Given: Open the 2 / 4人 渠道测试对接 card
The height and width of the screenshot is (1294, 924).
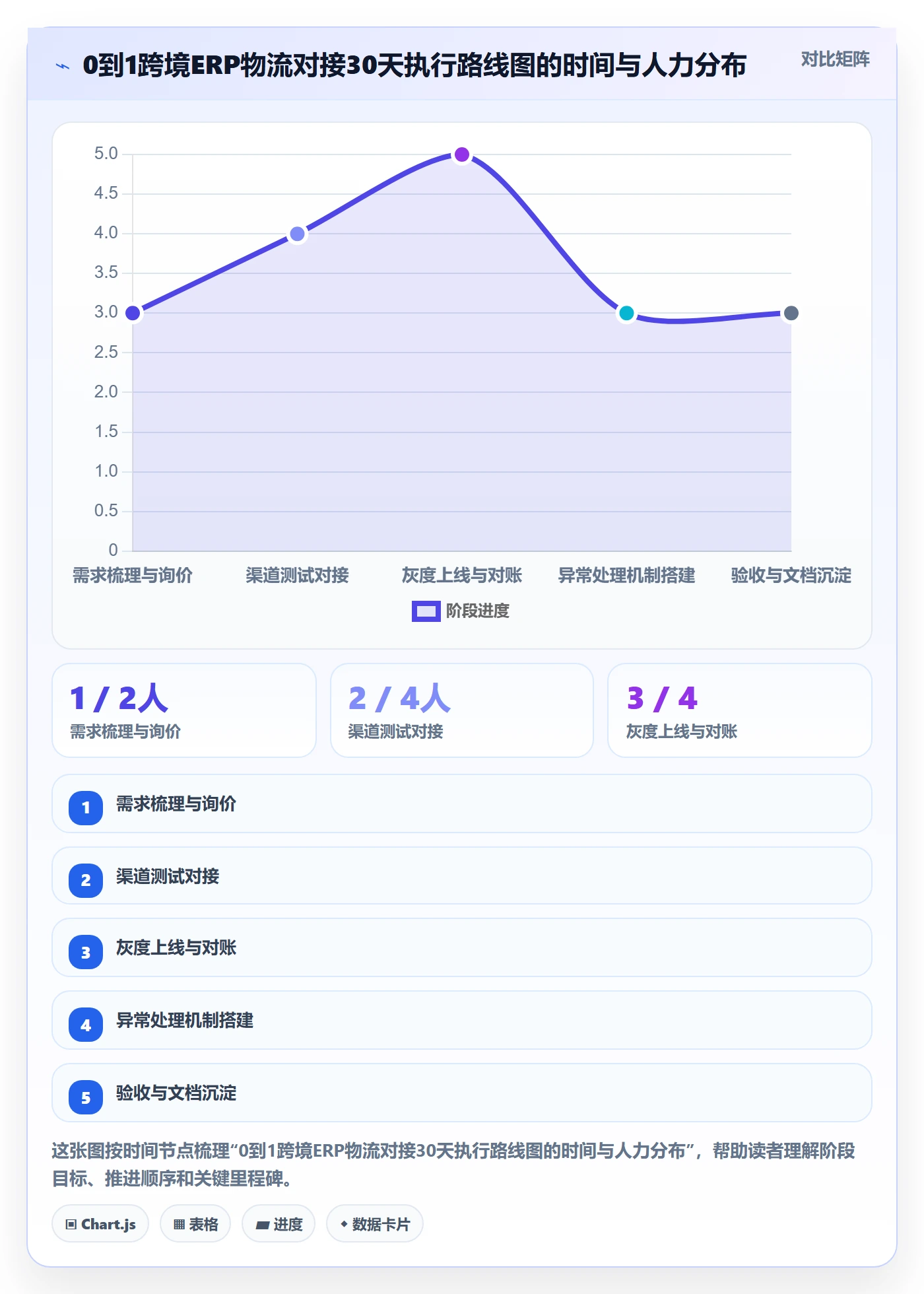Looking at the screenshot, I should (x=462, y=710).
